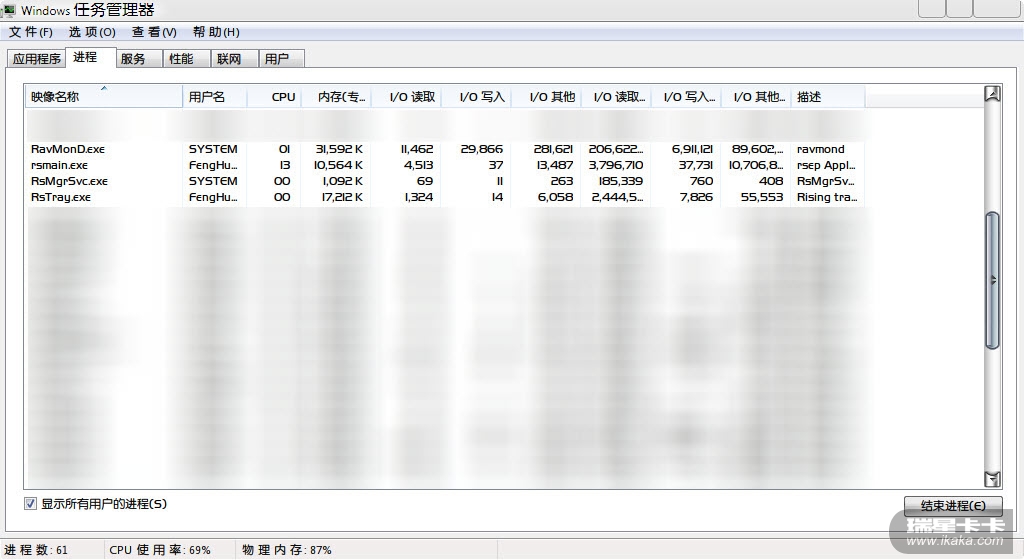
Task: Sort by truncated I/O 读取... column header
Action: pyautogui.click(x=616, y=97)
